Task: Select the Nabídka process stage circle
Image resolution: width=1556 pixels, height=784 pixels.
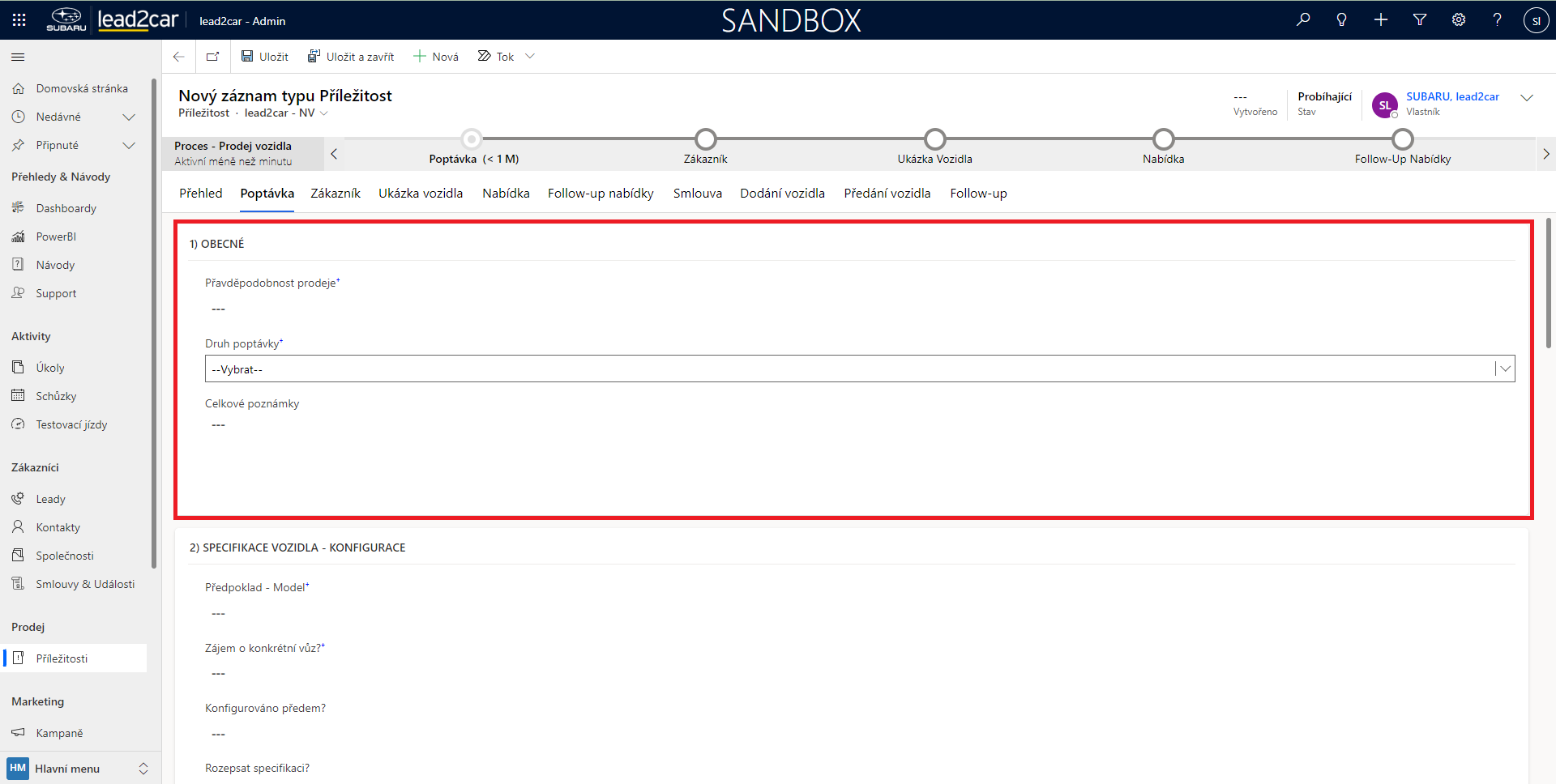Action: pyautogui.click(x=1163, y=139)
